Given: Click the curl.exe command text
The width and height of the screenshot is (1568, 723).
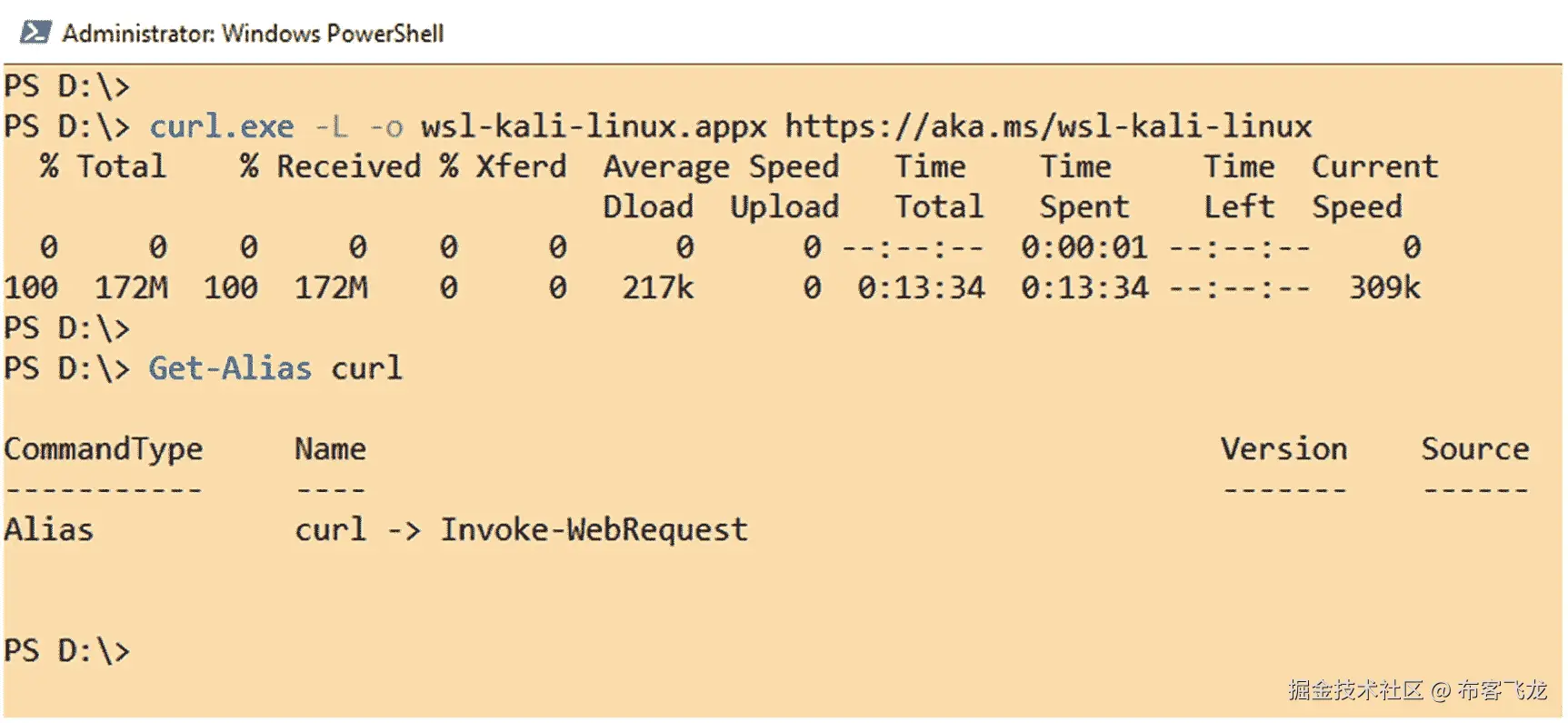Looking at the screenshot, I should click(221, 126).
